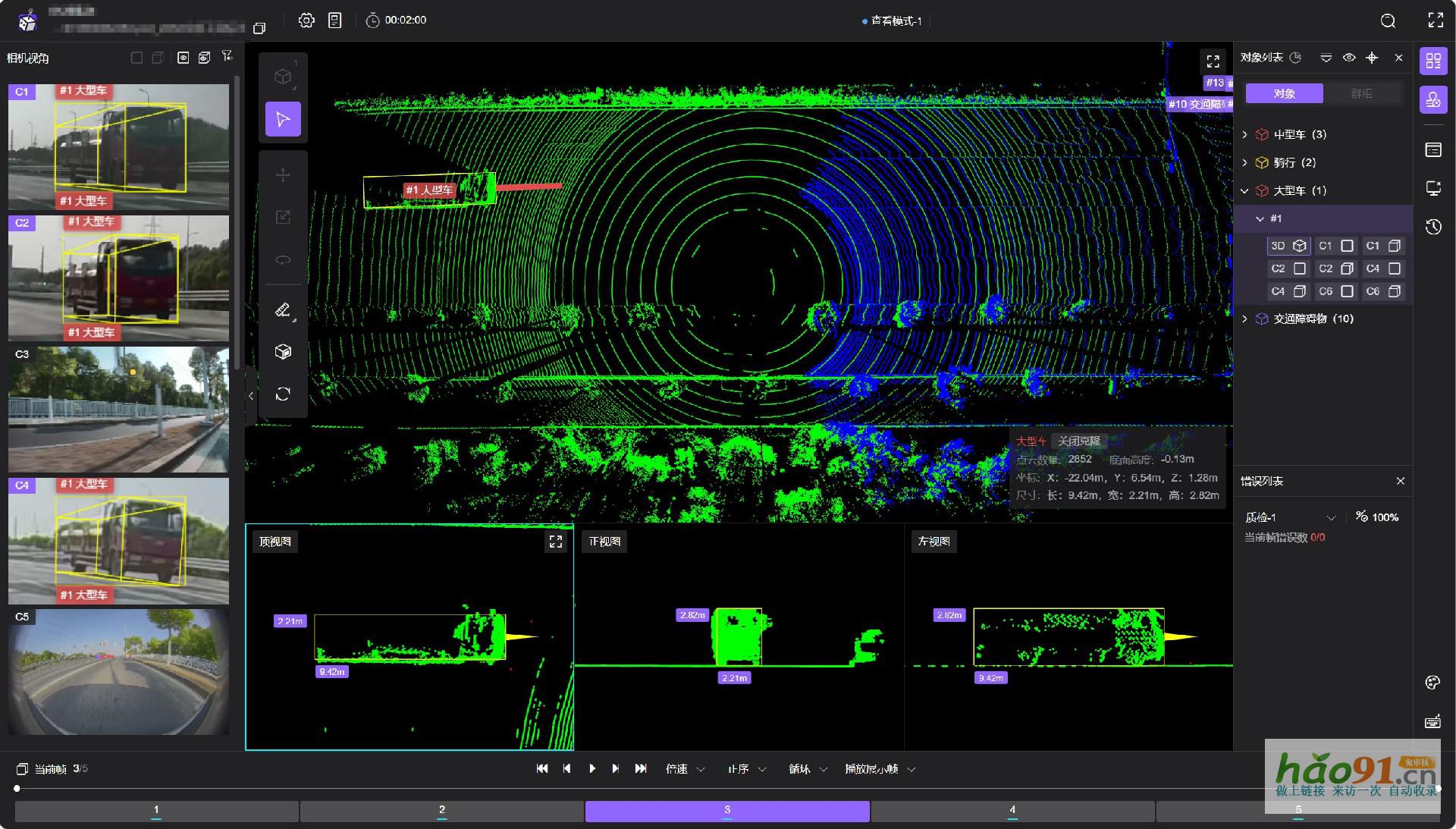
Task: Toggle the 2D box display in the camera view header
Action: (x=136, y=58)
